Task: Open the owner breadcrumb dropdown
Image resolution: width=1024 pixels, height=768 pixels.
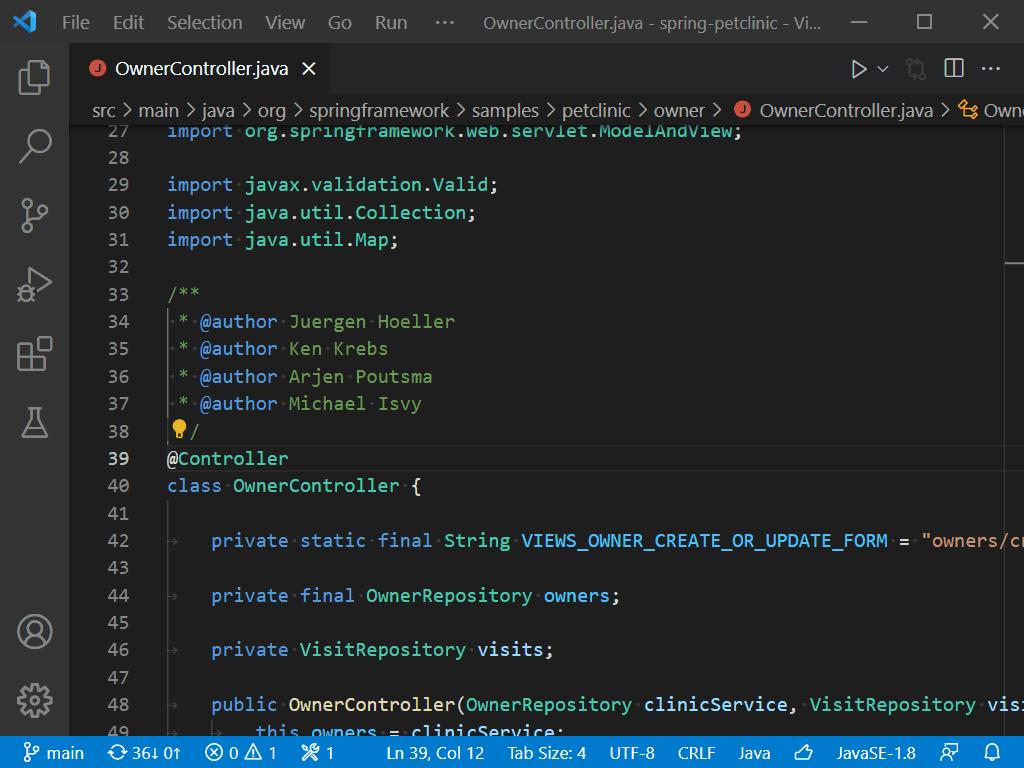Action: tap(678, 110)
